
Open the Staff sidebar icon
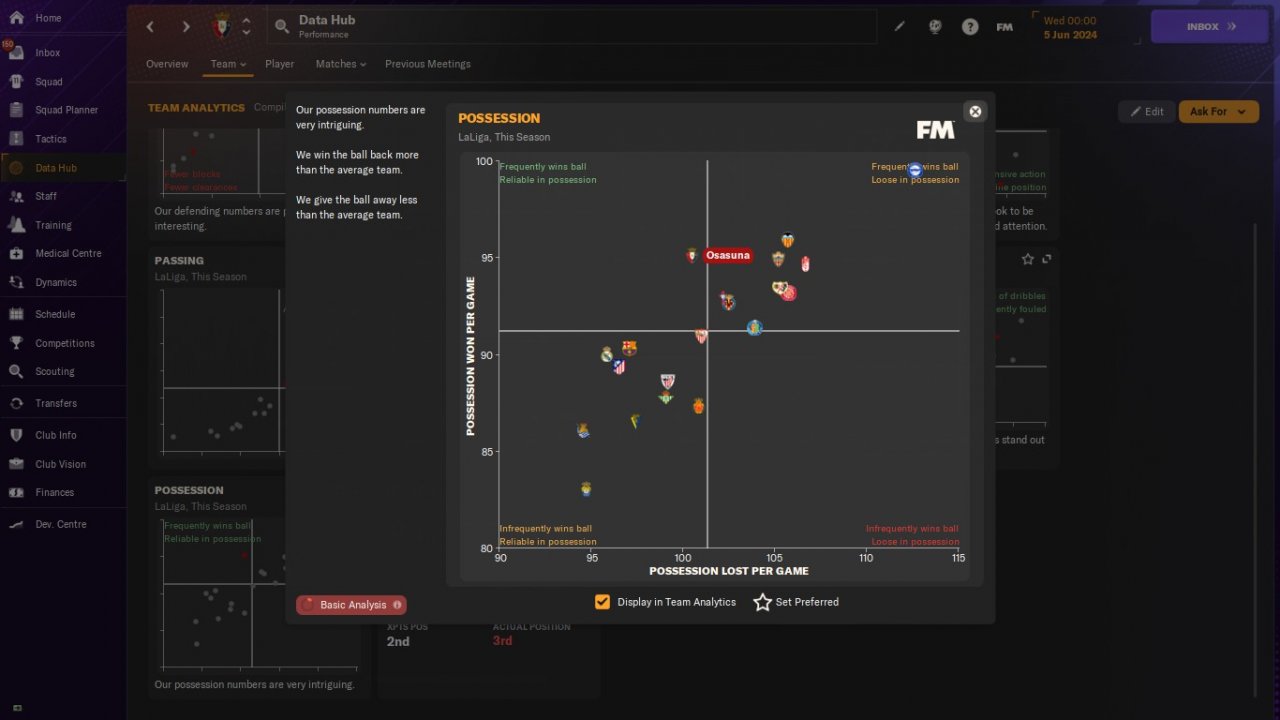[x=16, y=196]
